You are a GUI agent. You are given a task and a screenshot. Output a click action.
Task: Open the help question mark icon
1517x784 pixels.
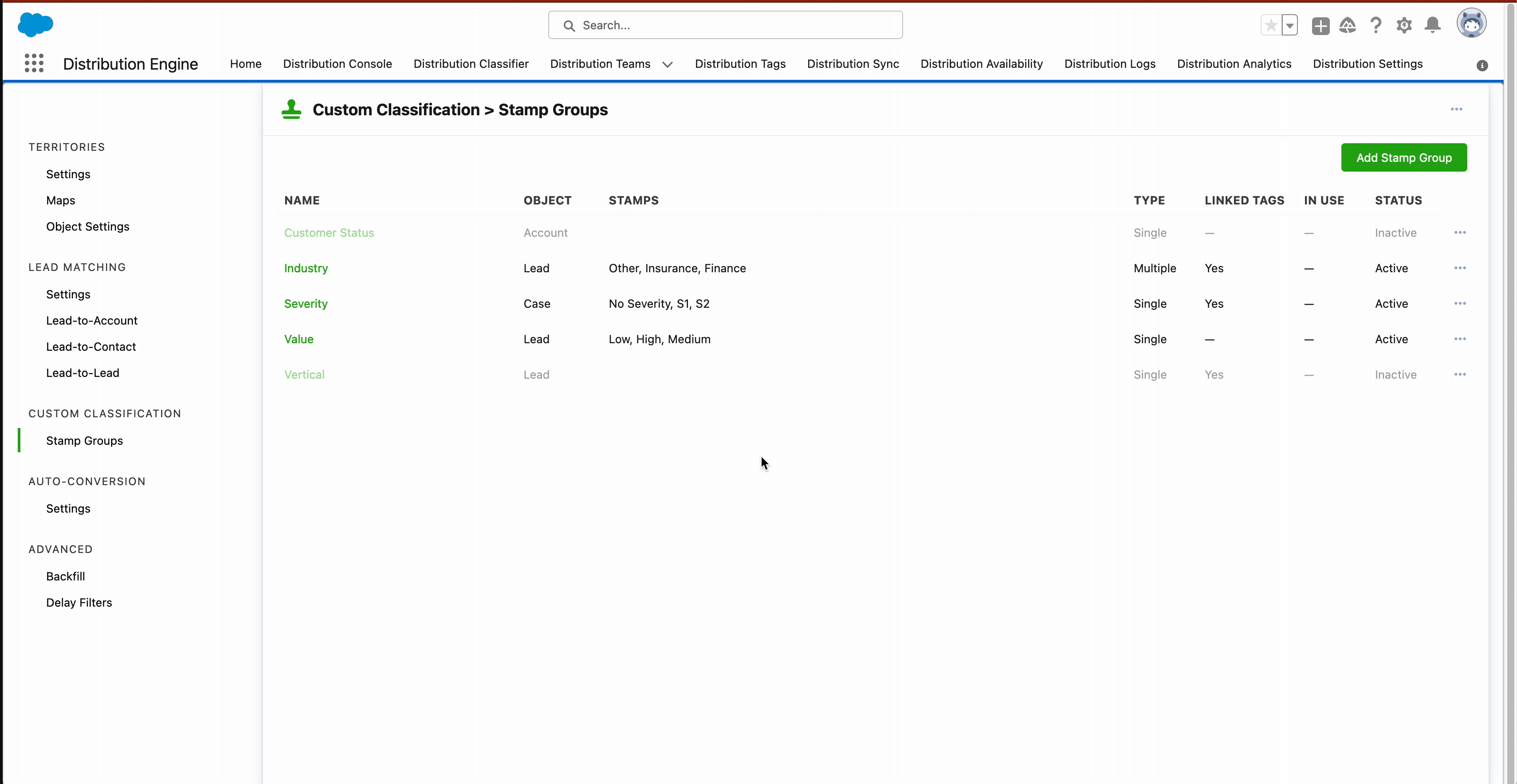pos(1376,25)
